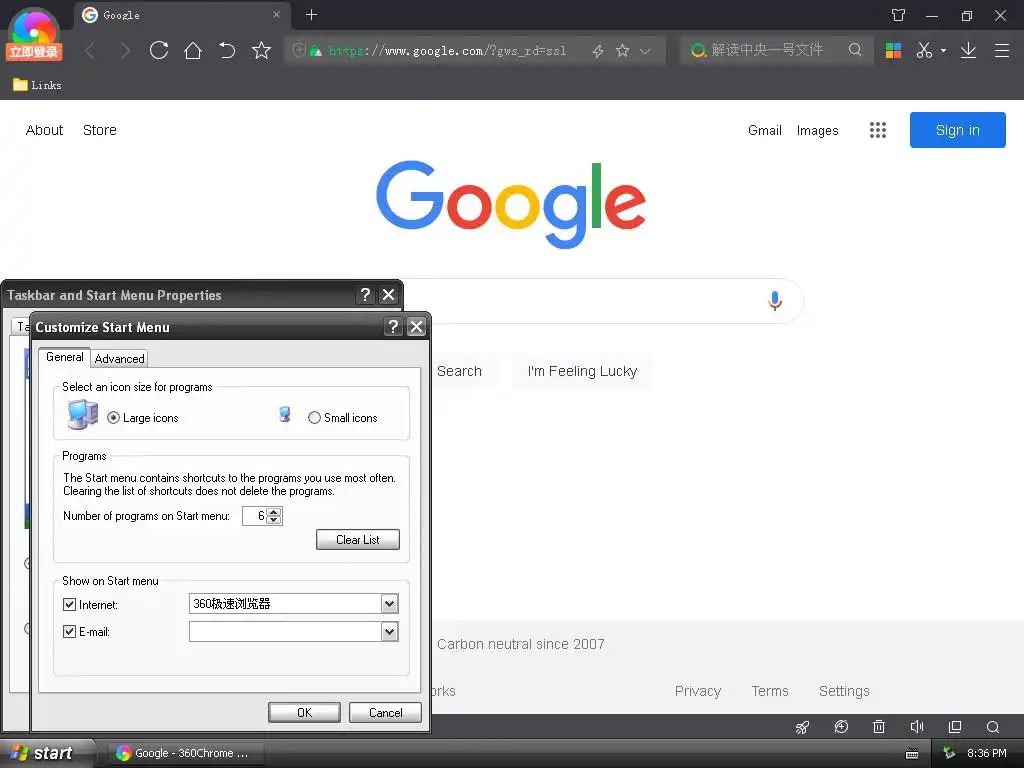The image size is (1024, 768).
Task: Open the Store link on Google
Action: coord(100,130)
